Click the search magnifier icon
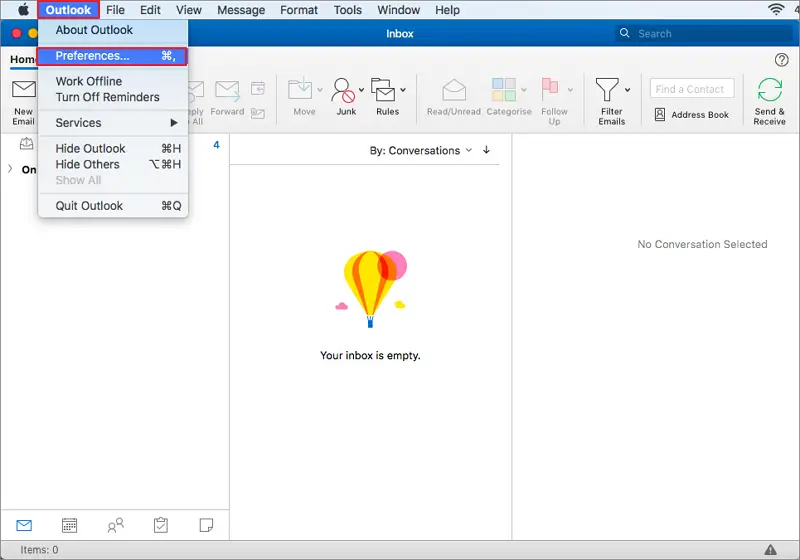The image size is (800, 560). (x=624, y=33)
